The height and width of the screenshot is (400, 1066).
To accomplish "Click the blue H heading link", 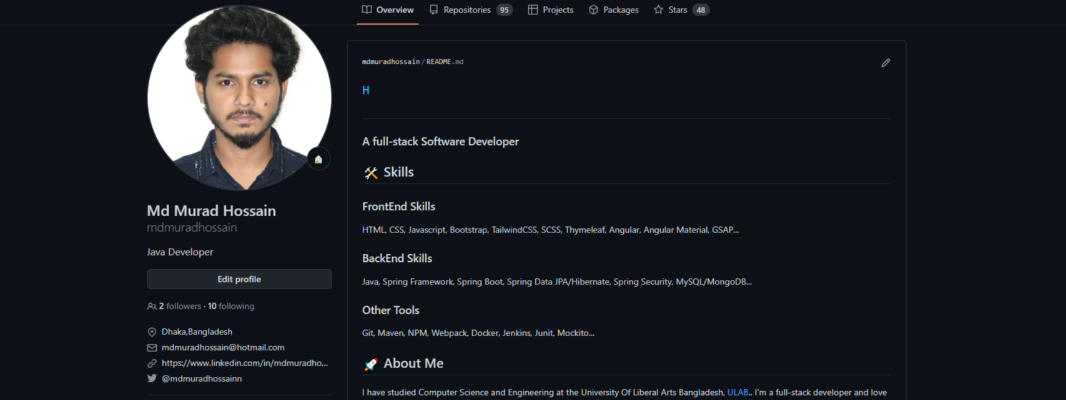I will coord(366,91).
